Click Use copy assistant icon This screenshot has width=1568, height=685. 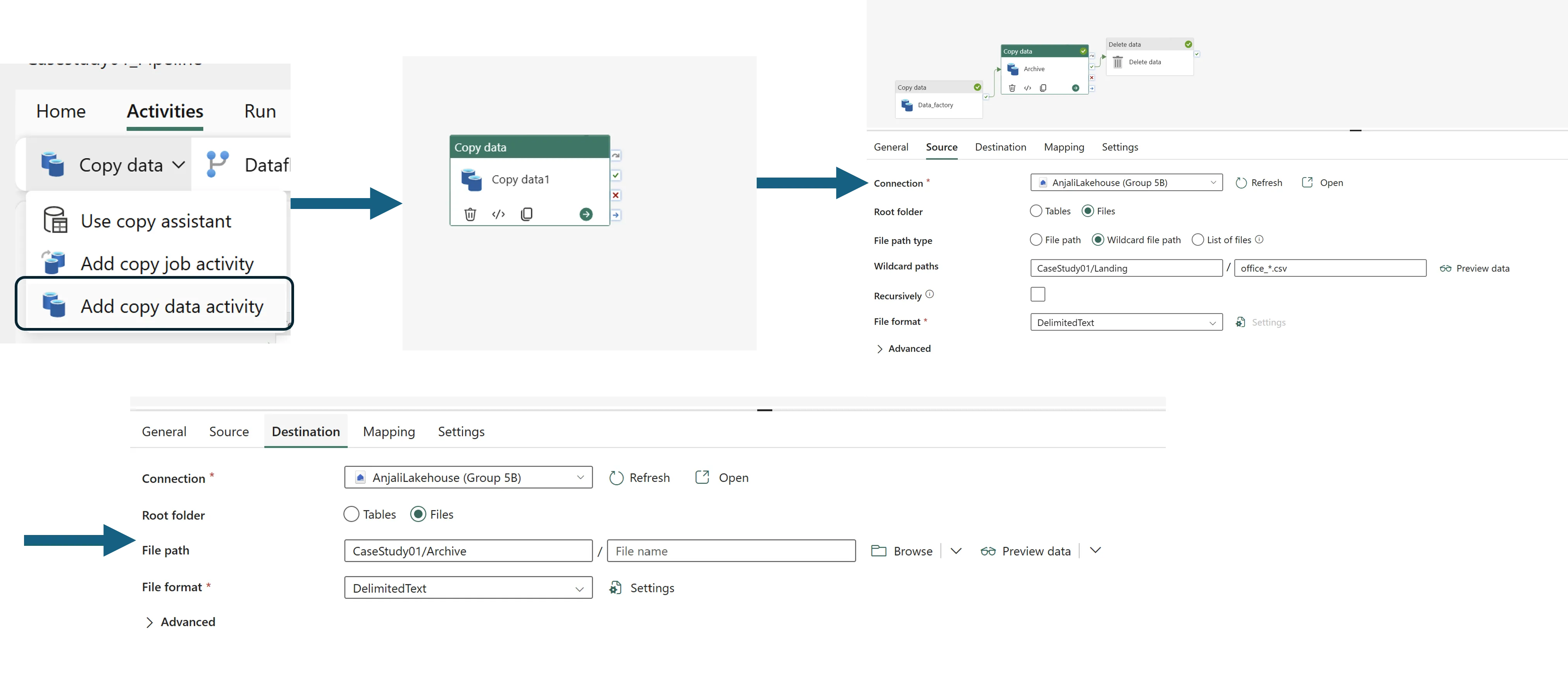55,221
